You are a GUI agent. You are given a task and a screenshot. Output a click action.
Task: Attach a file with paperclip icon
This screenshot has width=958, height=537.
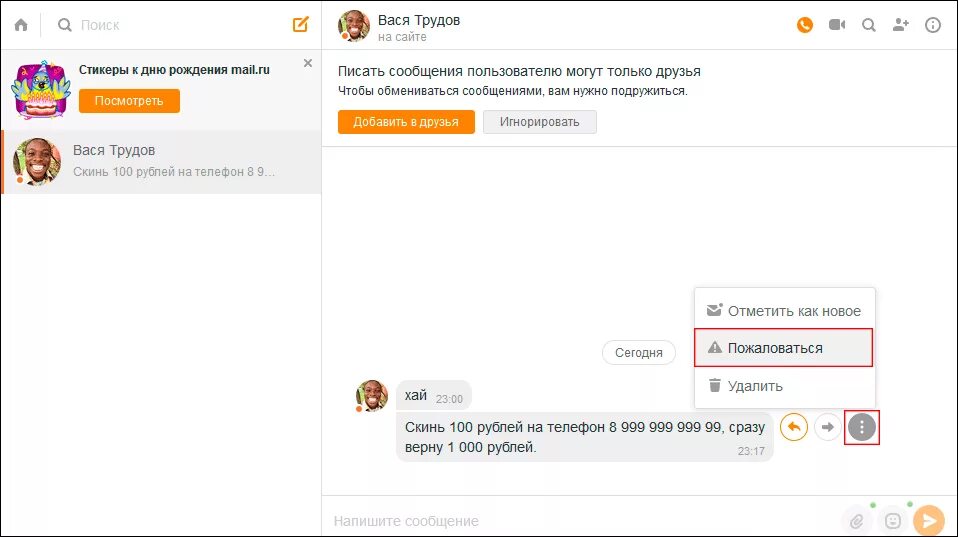tap(857, 521)
